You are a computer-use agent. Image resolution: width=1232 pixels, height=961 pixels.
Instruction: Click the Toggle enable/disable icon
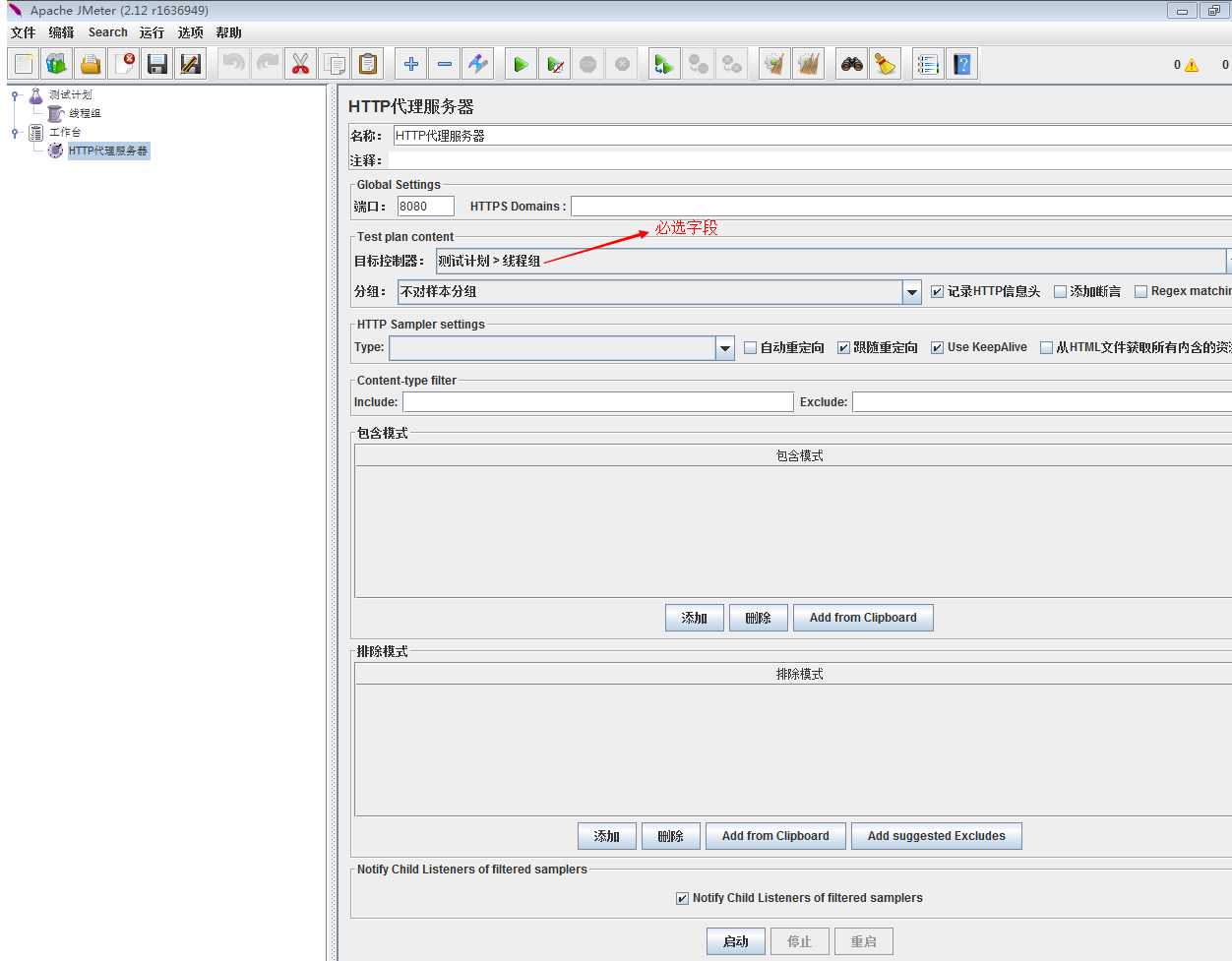coord(478,64)
